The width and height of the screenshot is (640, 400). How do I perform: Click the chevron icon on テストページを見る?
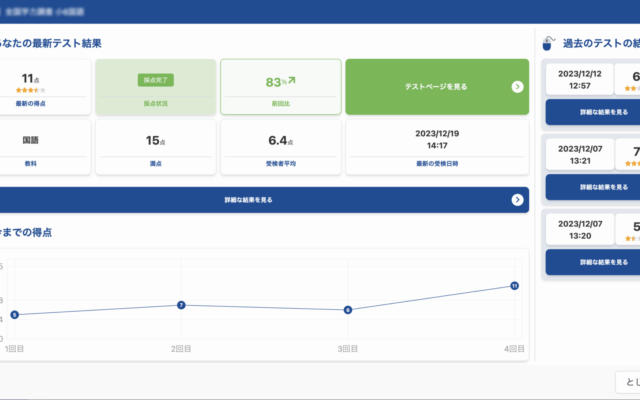point(517,87)
